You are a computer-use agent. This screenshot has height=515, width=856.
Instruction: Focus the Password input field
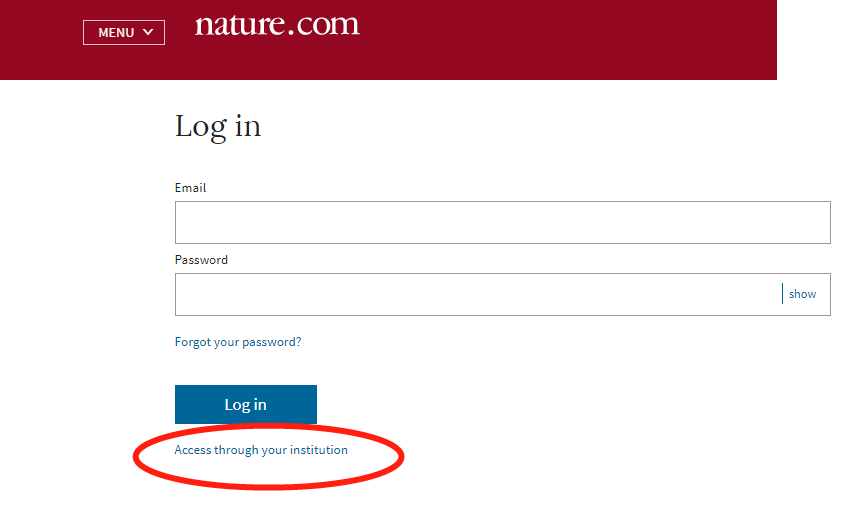[x=478, y=294]
